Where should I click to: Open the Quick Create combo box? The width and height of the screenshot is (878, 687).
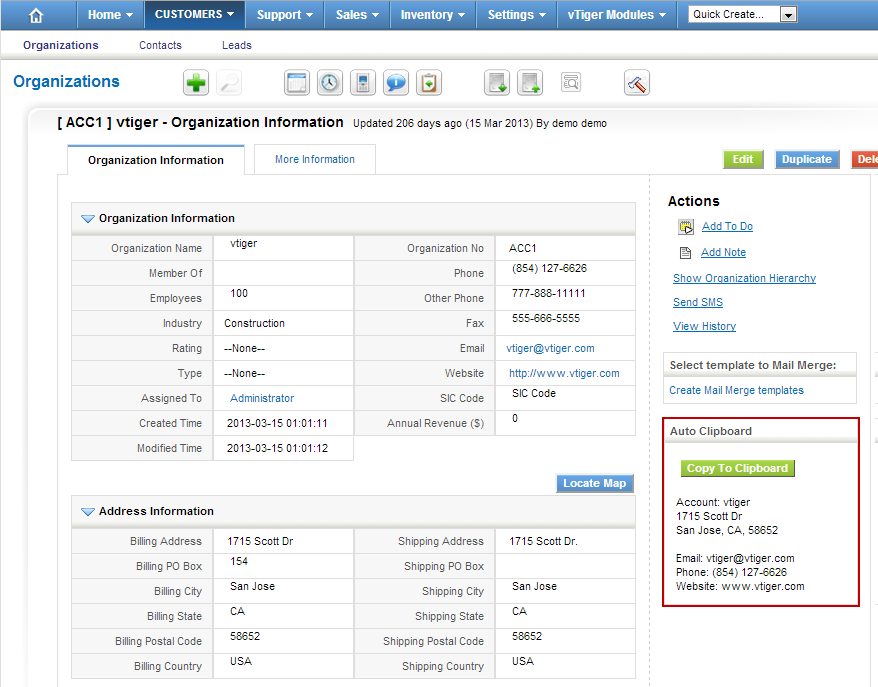(742, 15)
